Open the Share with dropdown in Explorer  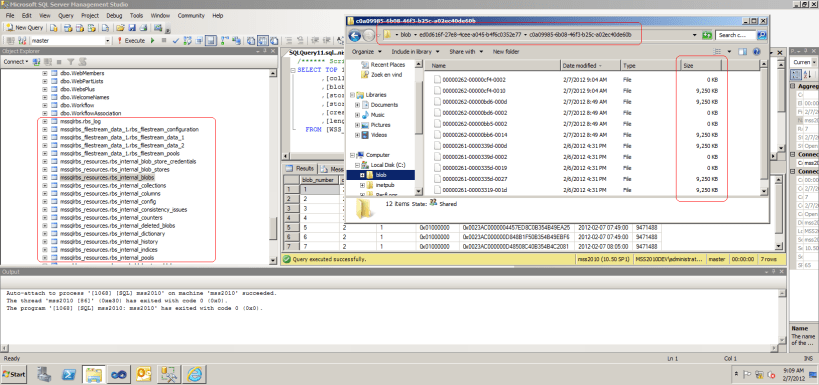[466, 52]
